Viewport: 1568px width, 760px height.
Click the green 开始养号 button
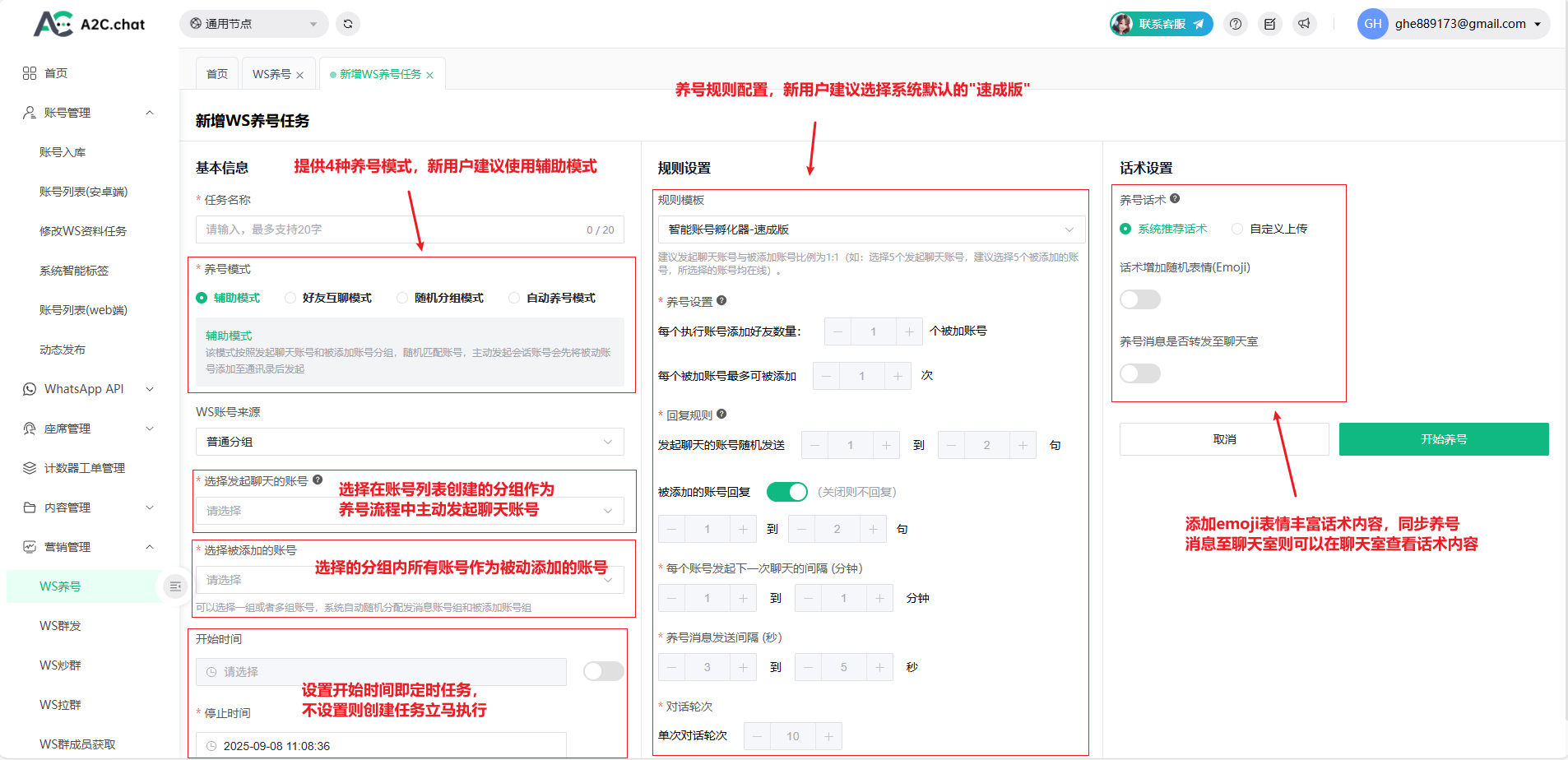click(1443, 439)
